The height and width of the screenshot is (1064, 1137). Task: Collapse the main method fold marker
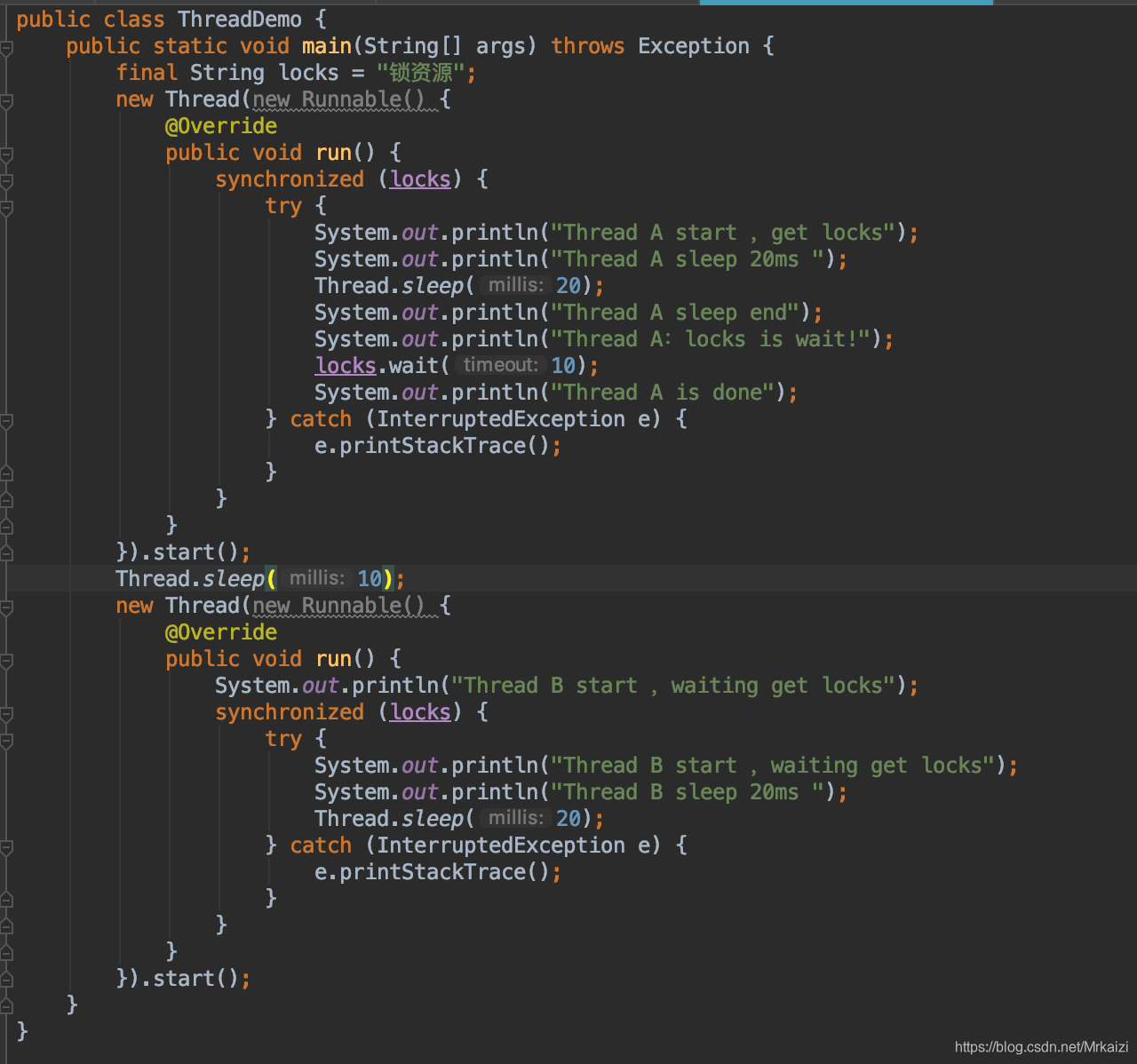(x=6, y=48)
